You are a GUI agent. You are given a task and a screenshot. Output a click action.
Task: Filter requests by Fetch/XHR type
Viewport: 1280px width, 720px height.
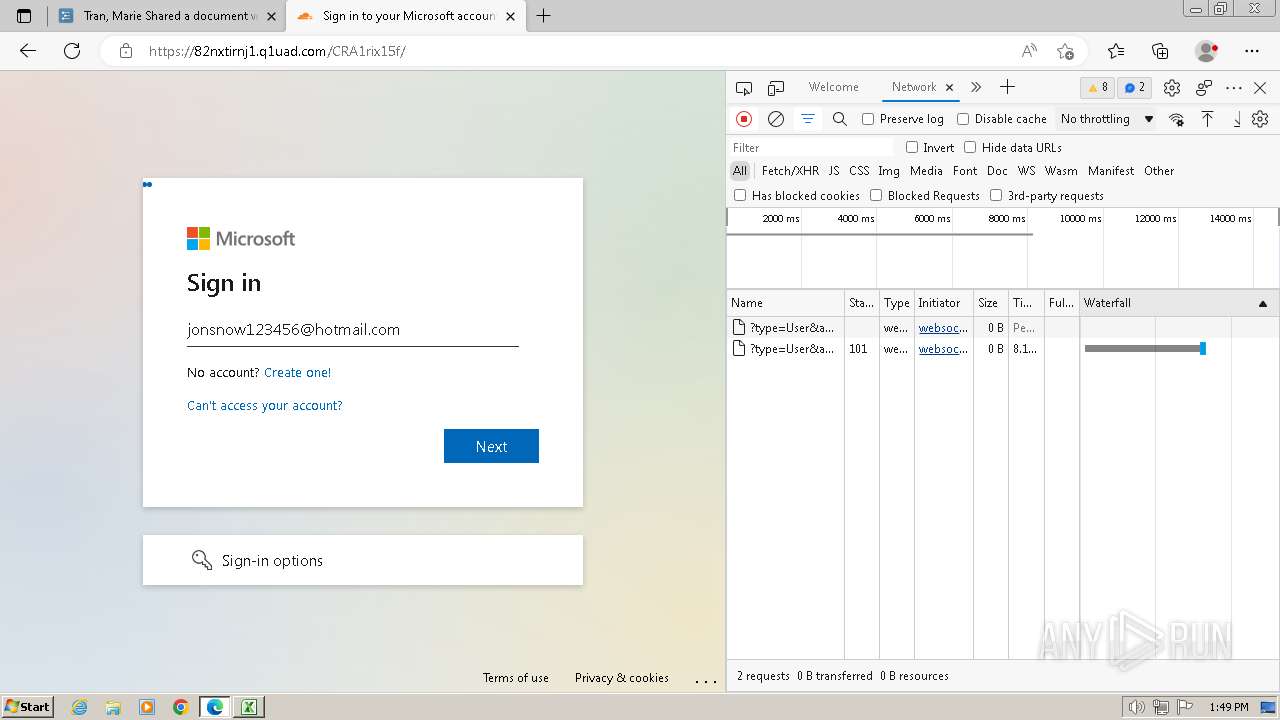click(x=790, y=171)
